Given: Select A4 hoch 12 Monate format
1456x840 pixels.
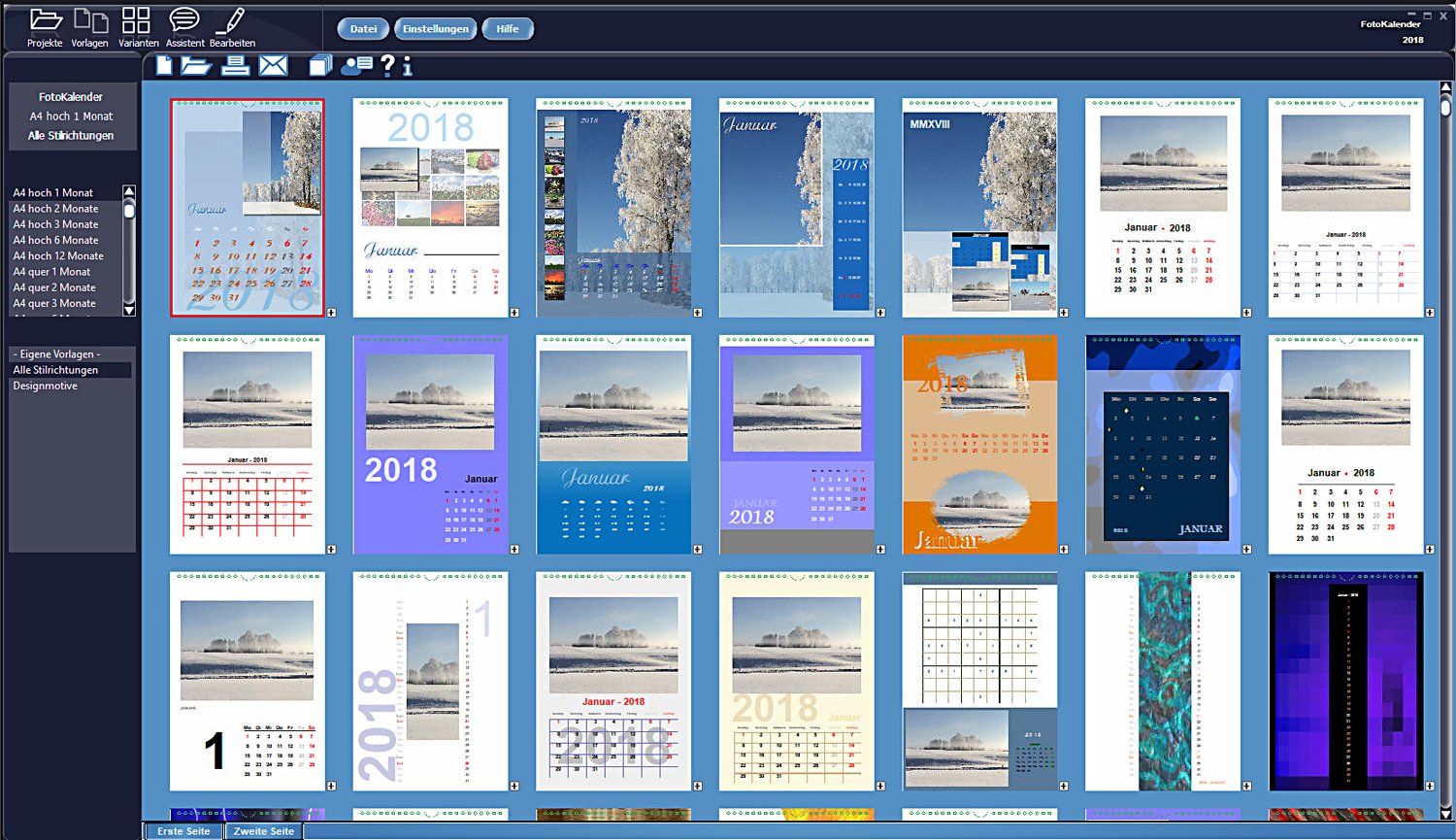Looking at the screenshot, I should 65,255.
